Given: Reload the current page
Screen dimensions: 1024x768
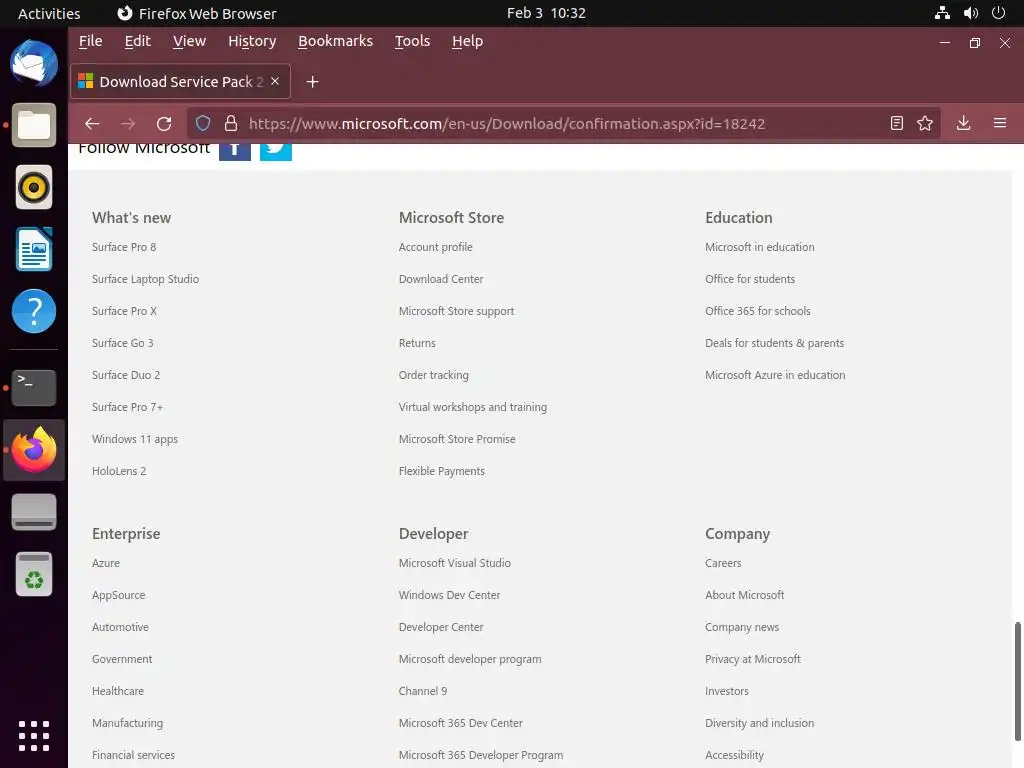Looking at the screenshot, I should point(164,123).
